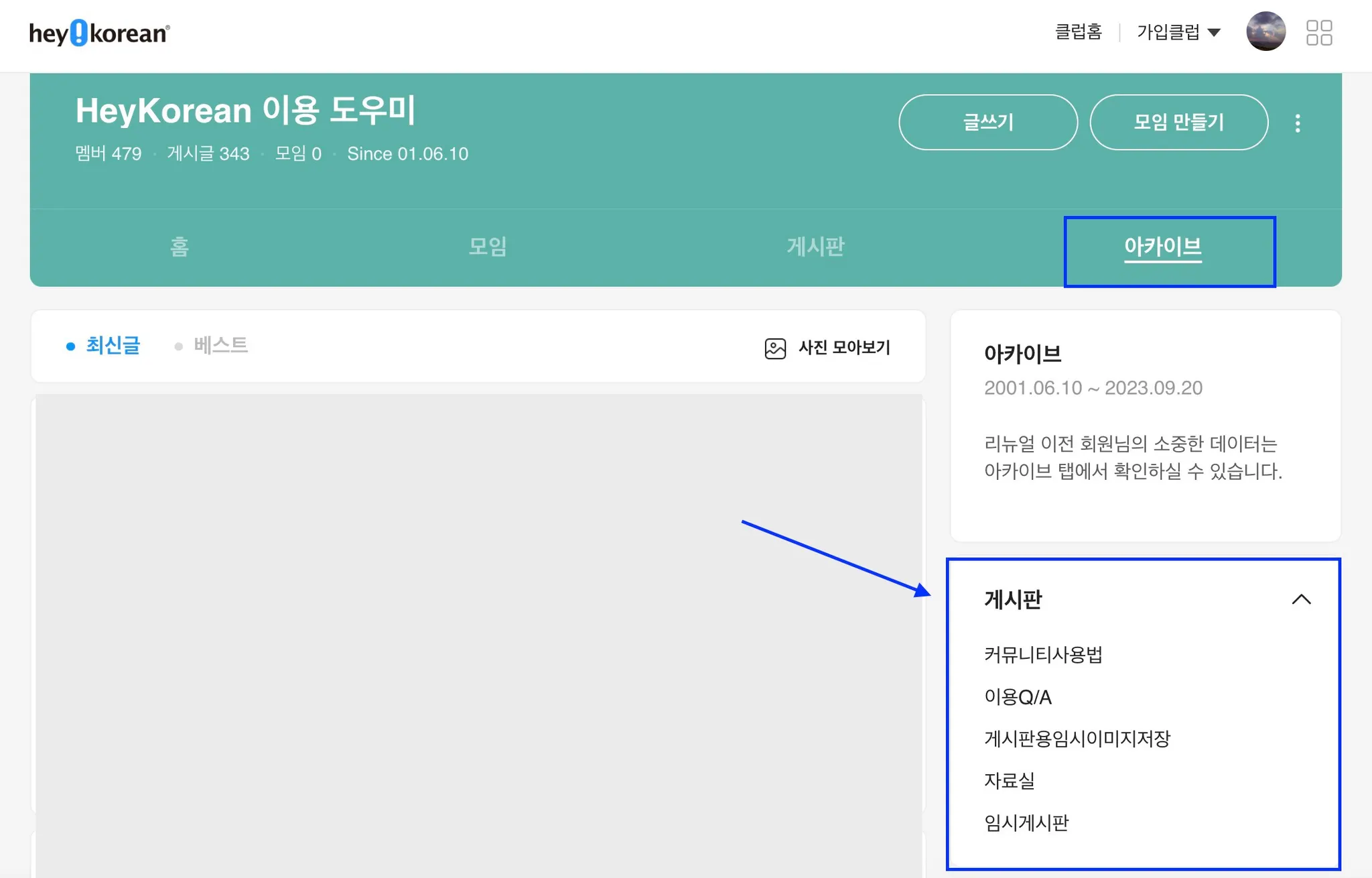The height and width of the screenshot is (878, 1372).
Task: Open the 이용Q/A board
Action: click(x=1018, y=697)
